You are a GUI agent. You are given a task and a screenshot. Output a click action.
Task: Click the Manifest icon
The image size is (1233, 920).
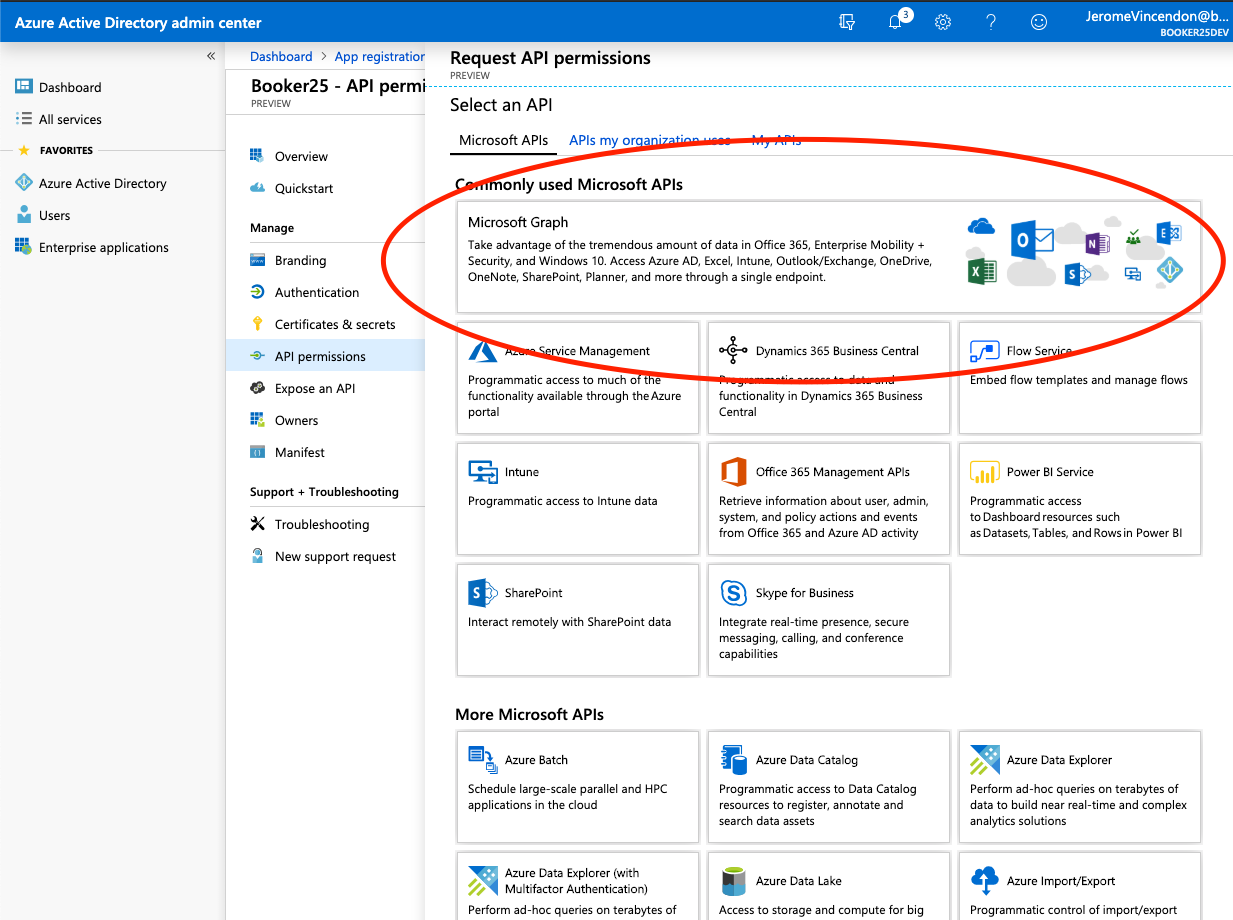click(x=258, y=452)
